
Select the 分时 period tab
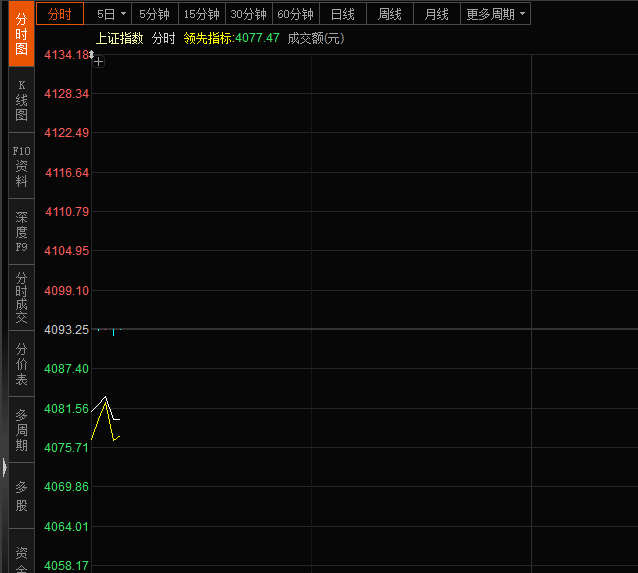[x=60, y=14]
